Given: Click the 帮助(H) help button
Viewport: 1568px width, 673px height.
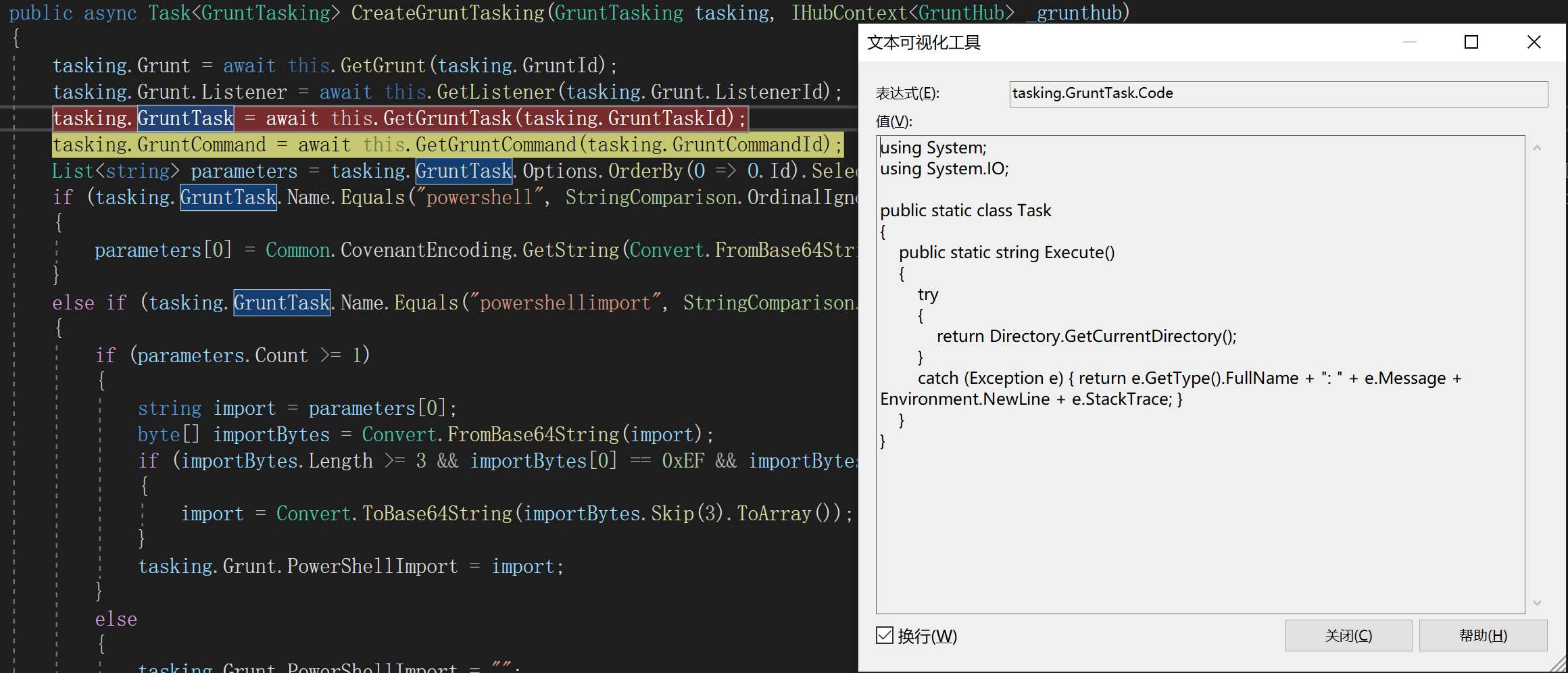Looking at the screenshot, I should (x=1483, y=635).
